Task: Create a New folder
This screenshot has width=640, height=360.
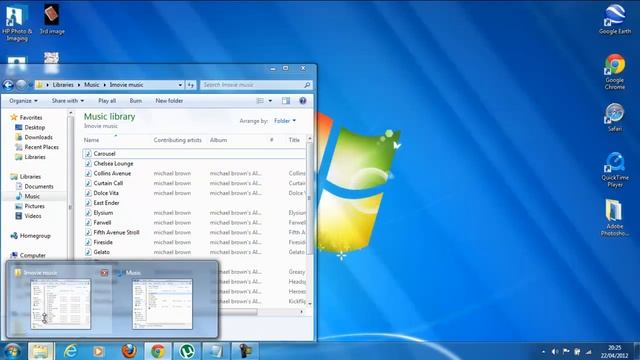Action: 169,101
